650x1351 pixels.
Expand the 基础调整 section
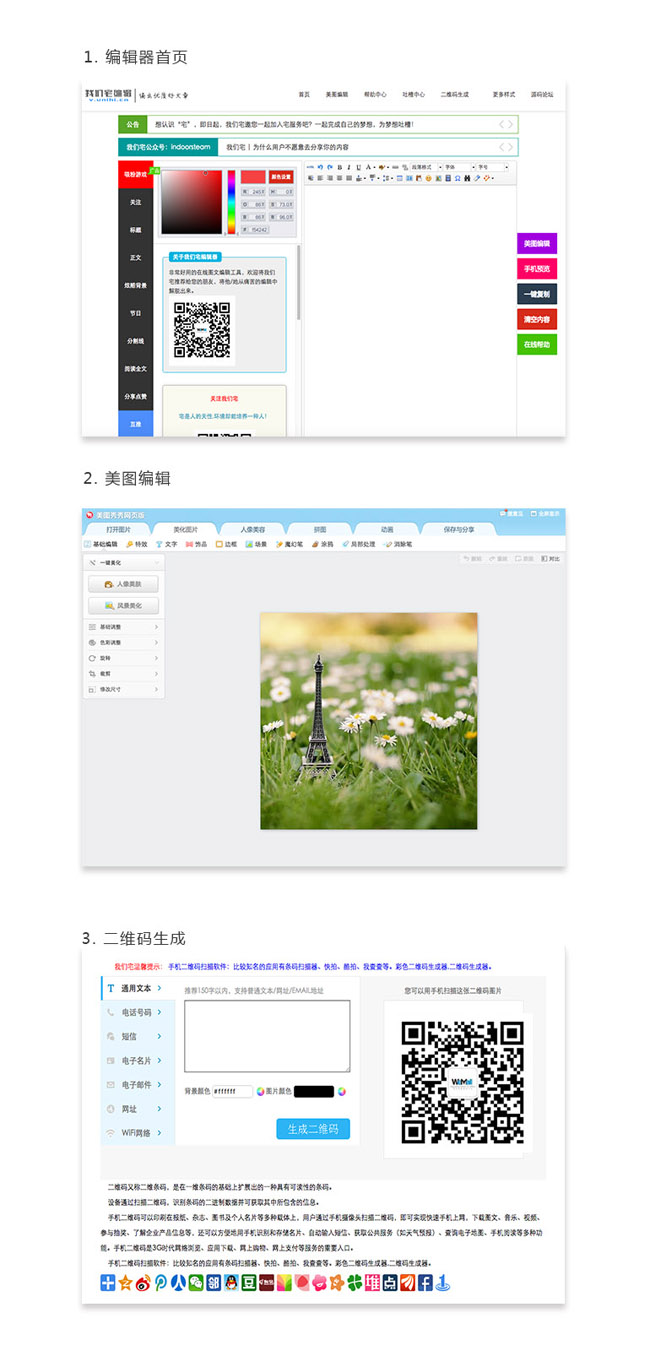point(123,627)
